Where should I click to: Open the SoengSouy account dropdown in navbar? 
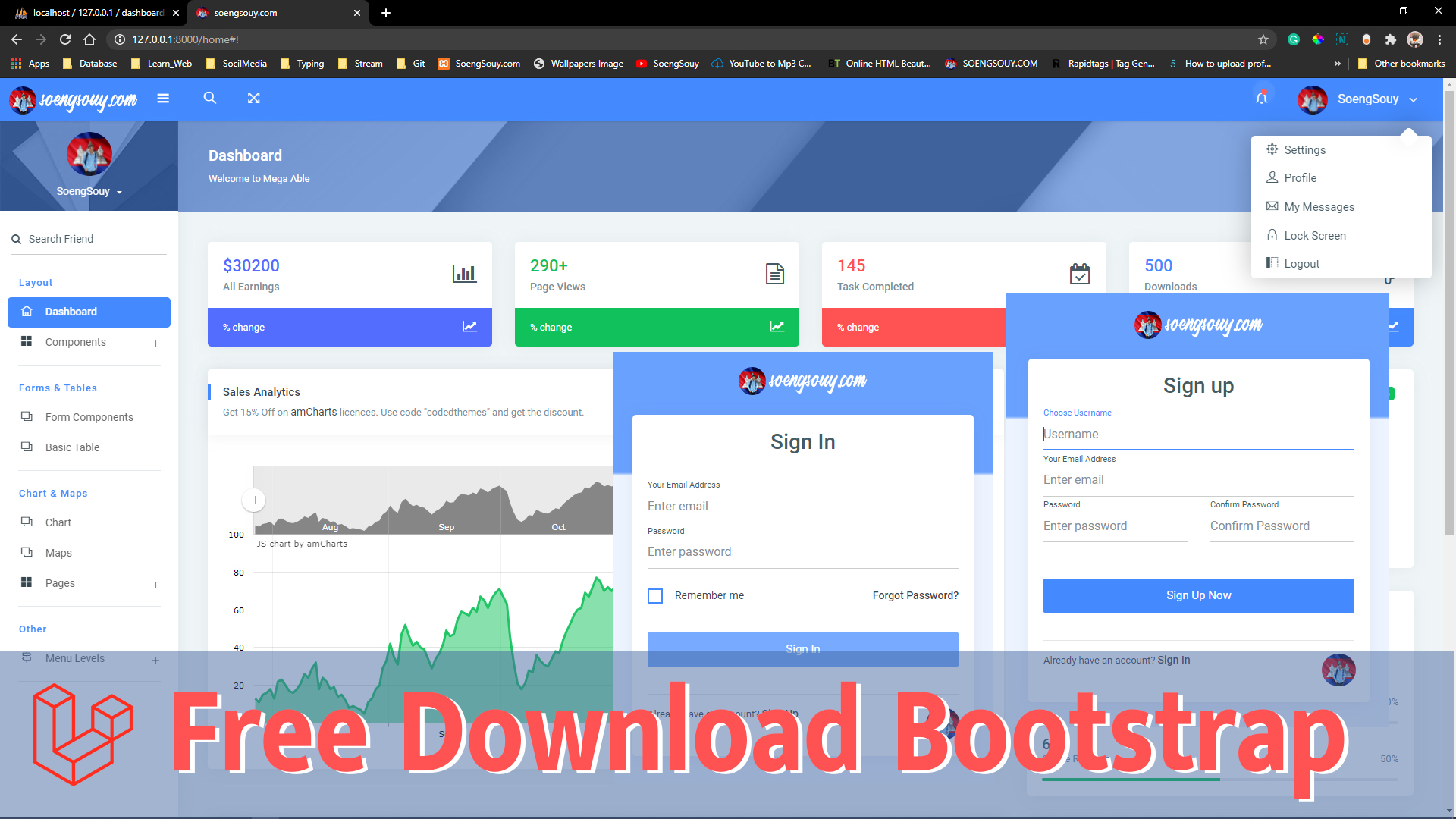coord(1367,99)
